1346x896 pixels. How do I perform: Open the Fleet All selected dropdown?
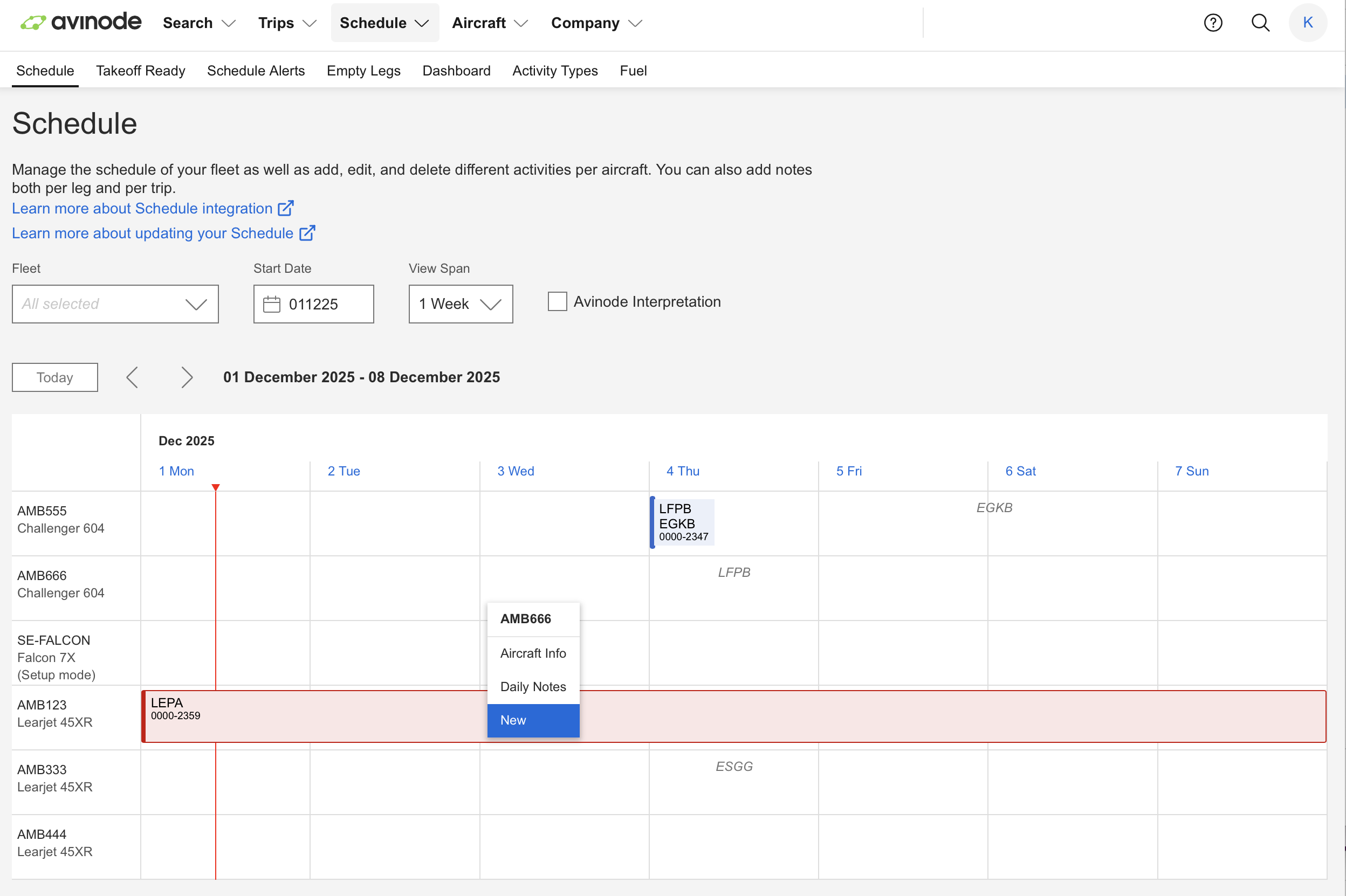click(x=115, y=304)
